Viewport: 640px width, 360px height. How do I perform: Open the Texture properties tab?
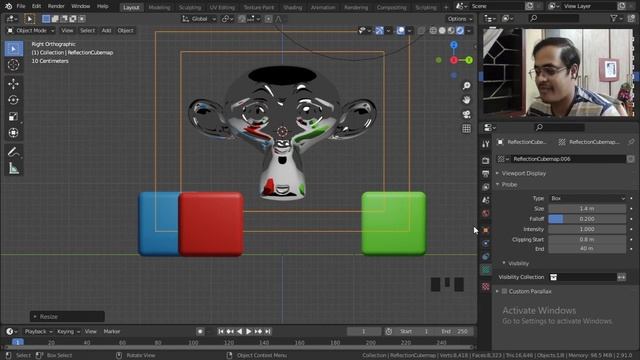pyautogui.click(x=485, y=287)
